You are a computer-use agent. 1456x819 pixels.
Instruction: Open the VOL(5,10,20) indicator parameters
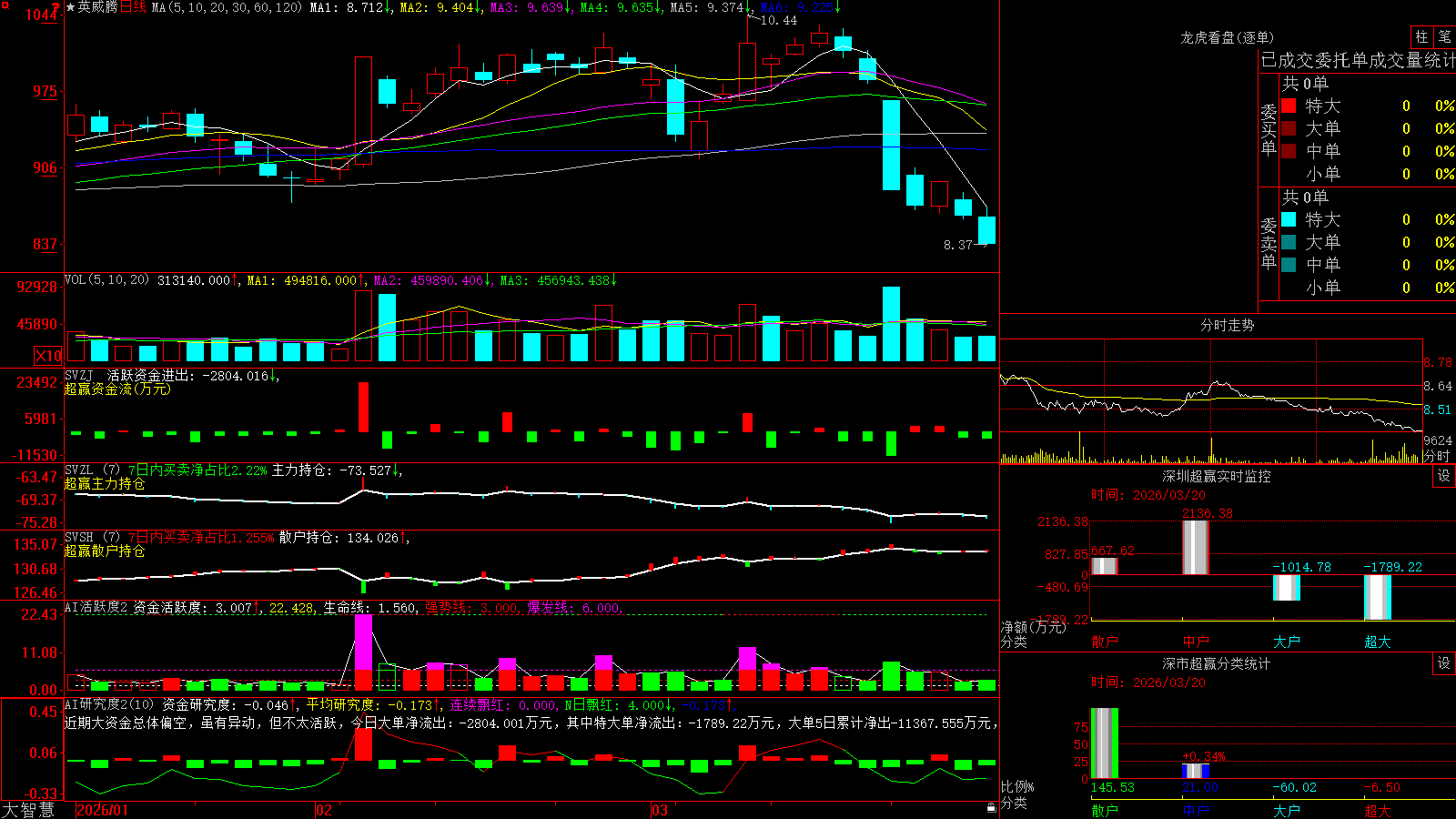(x=106, y=280)
